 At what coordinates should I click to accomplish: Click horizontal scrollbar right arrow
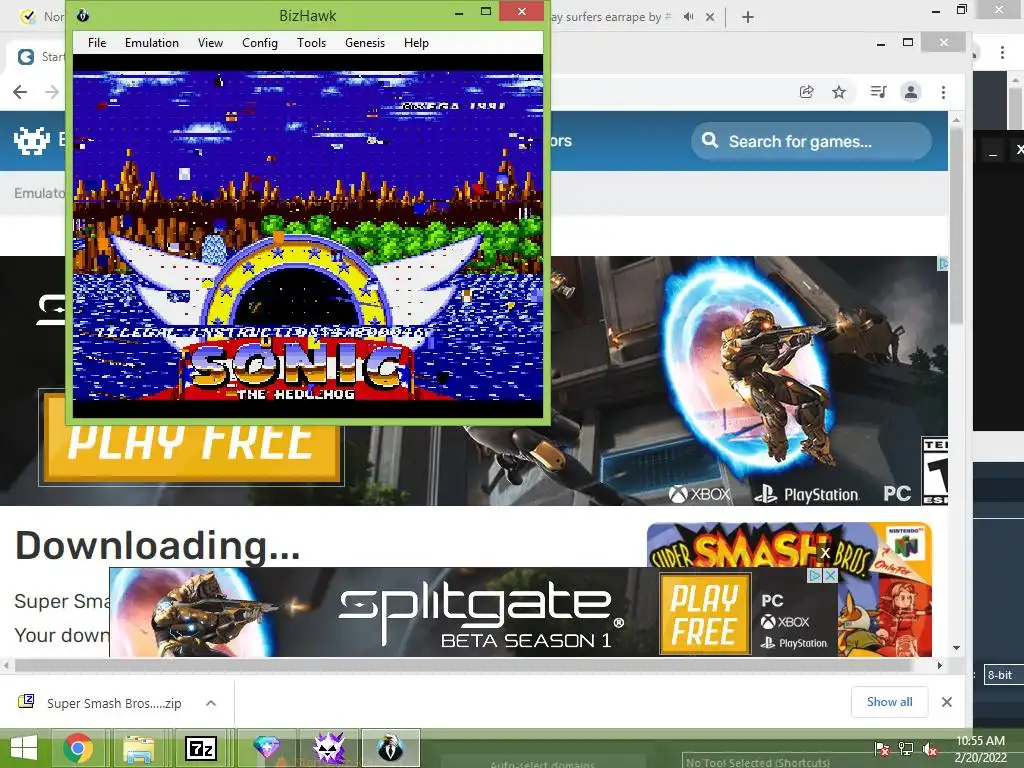[x=940, y=665]
